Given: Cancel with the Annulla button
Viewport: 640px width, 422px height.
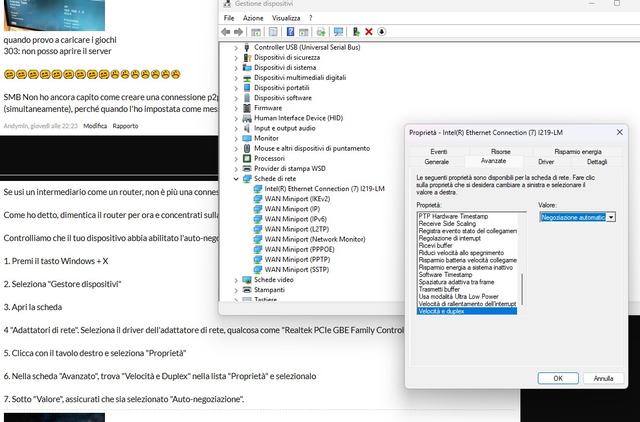Looking at the screenshot, I should coord(603,378).
